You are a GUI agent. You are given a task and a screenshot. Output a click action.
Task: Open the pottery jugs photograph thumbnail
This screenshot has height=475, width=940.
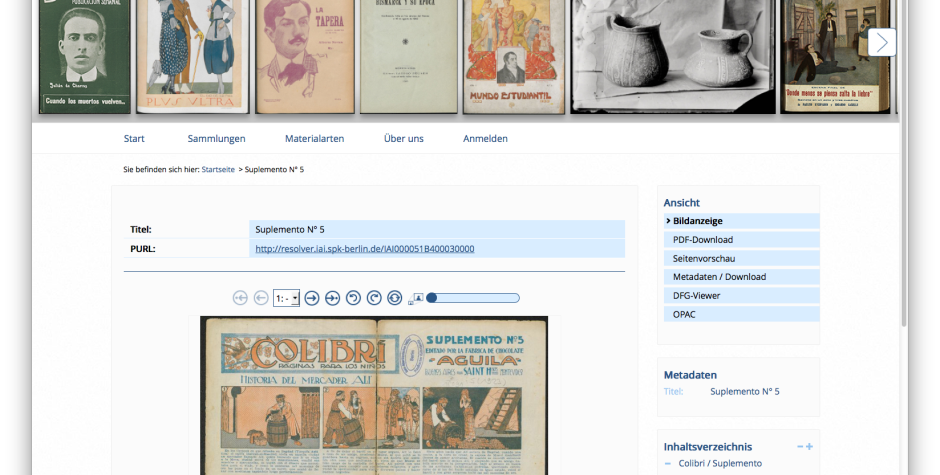[x=673, y=56]
